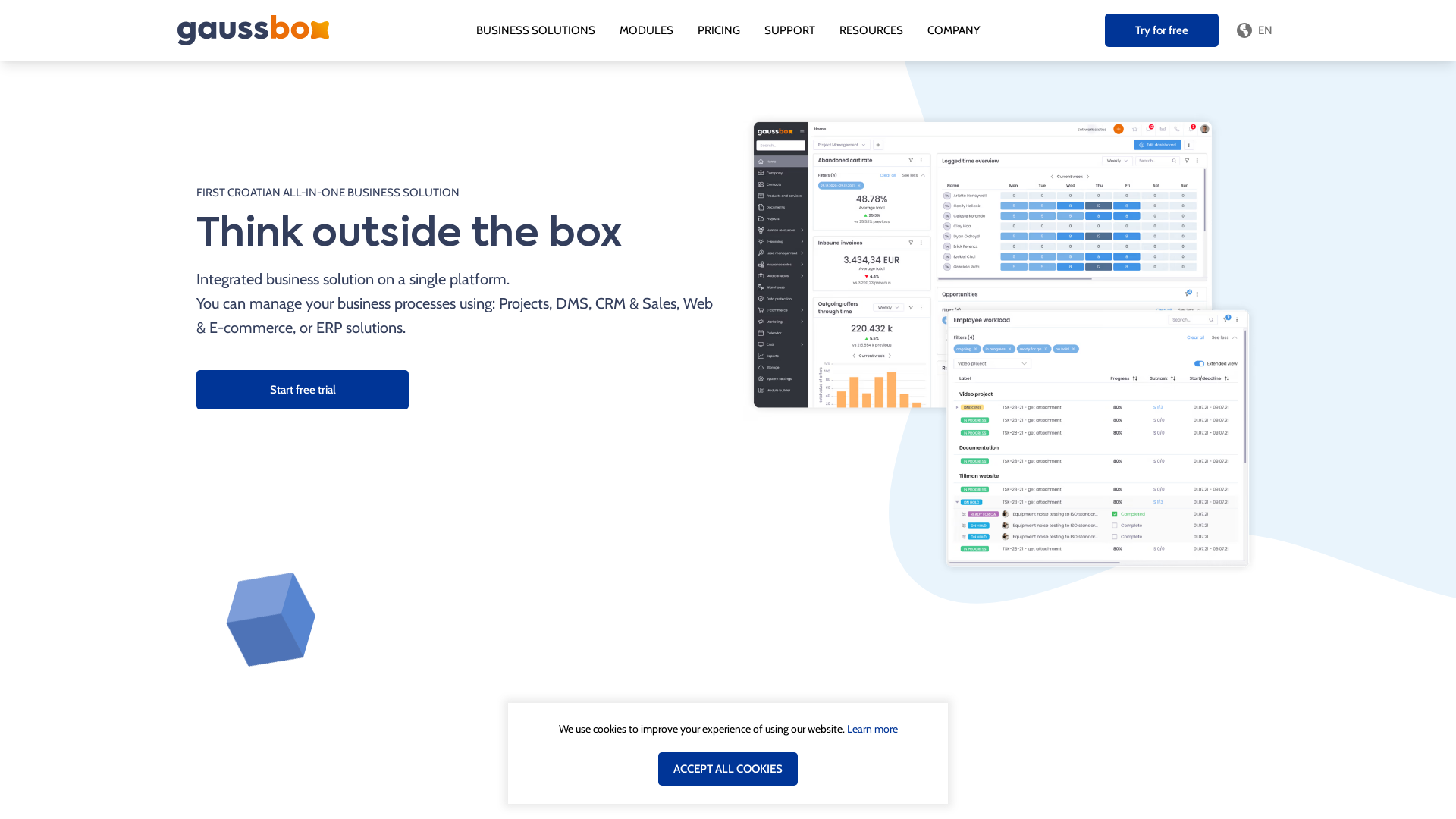Click the "Think outside the box" heading
The width and height of the screenshot is (1456, 819).
click(409, 232)
